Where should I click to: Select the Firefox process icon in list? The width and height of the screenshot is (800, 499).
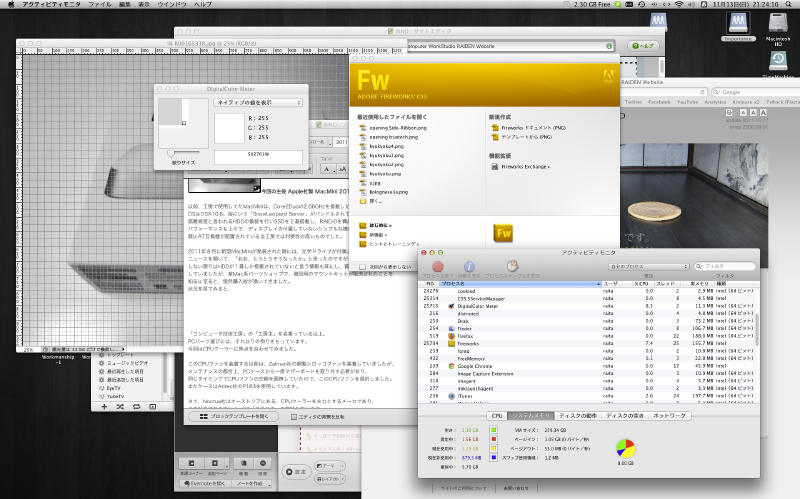(x=451, y=336)
